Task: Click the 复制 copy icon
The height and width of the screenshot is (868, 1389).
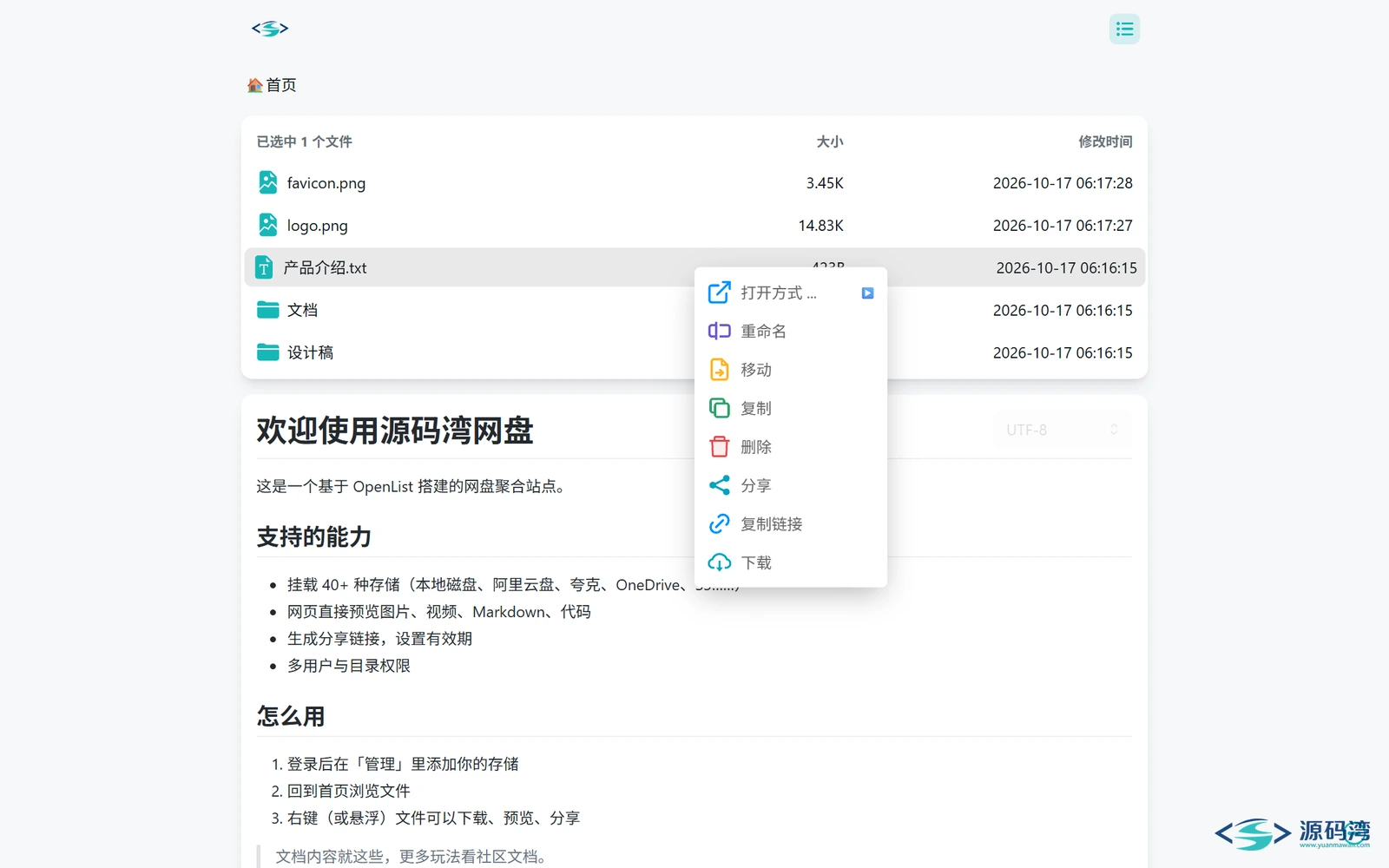Action: (720, 408)
